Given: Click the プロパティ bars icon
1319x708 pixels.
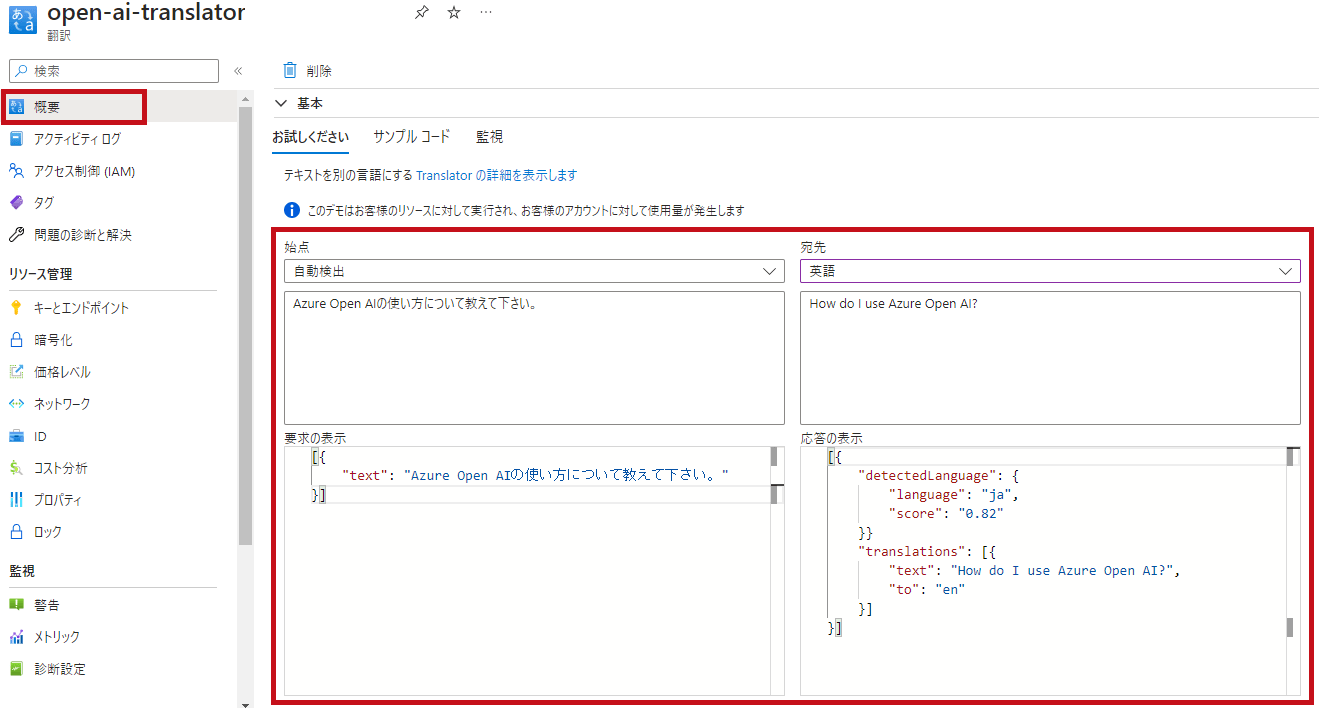Looking at the screenshot, I should [16, 500].
